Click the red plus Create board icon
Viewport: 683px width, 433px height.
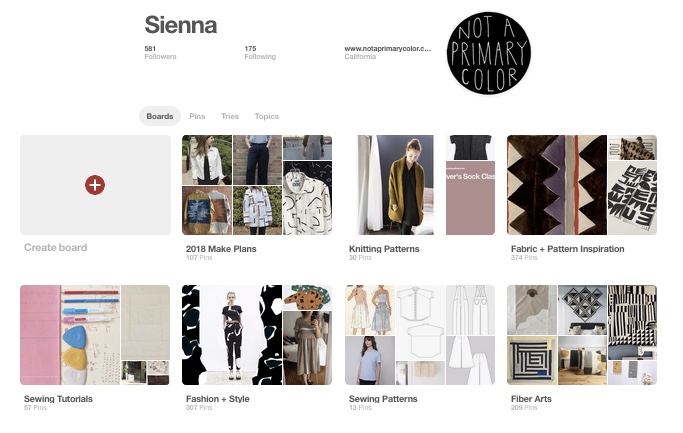point(95,185)
